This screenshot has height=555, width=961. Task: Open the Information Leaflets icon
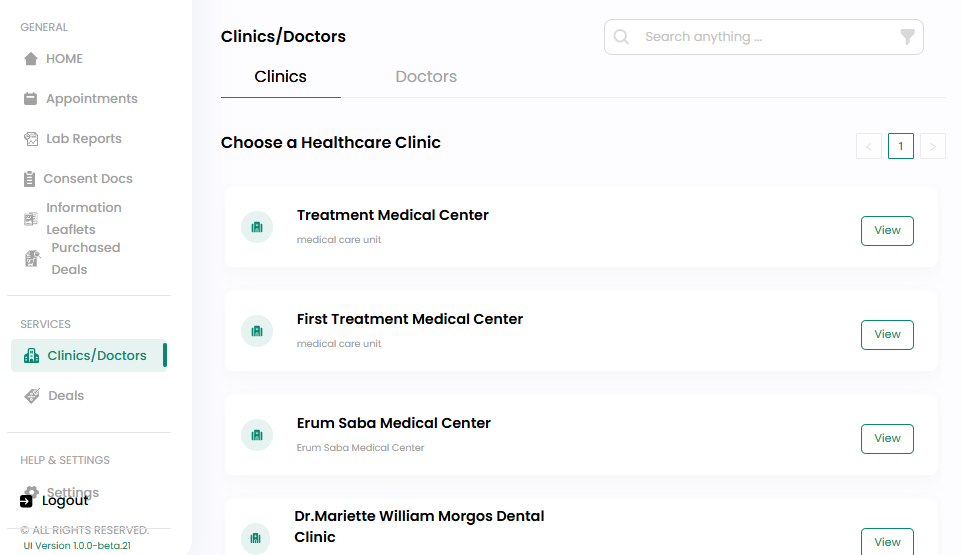[31, 219]
